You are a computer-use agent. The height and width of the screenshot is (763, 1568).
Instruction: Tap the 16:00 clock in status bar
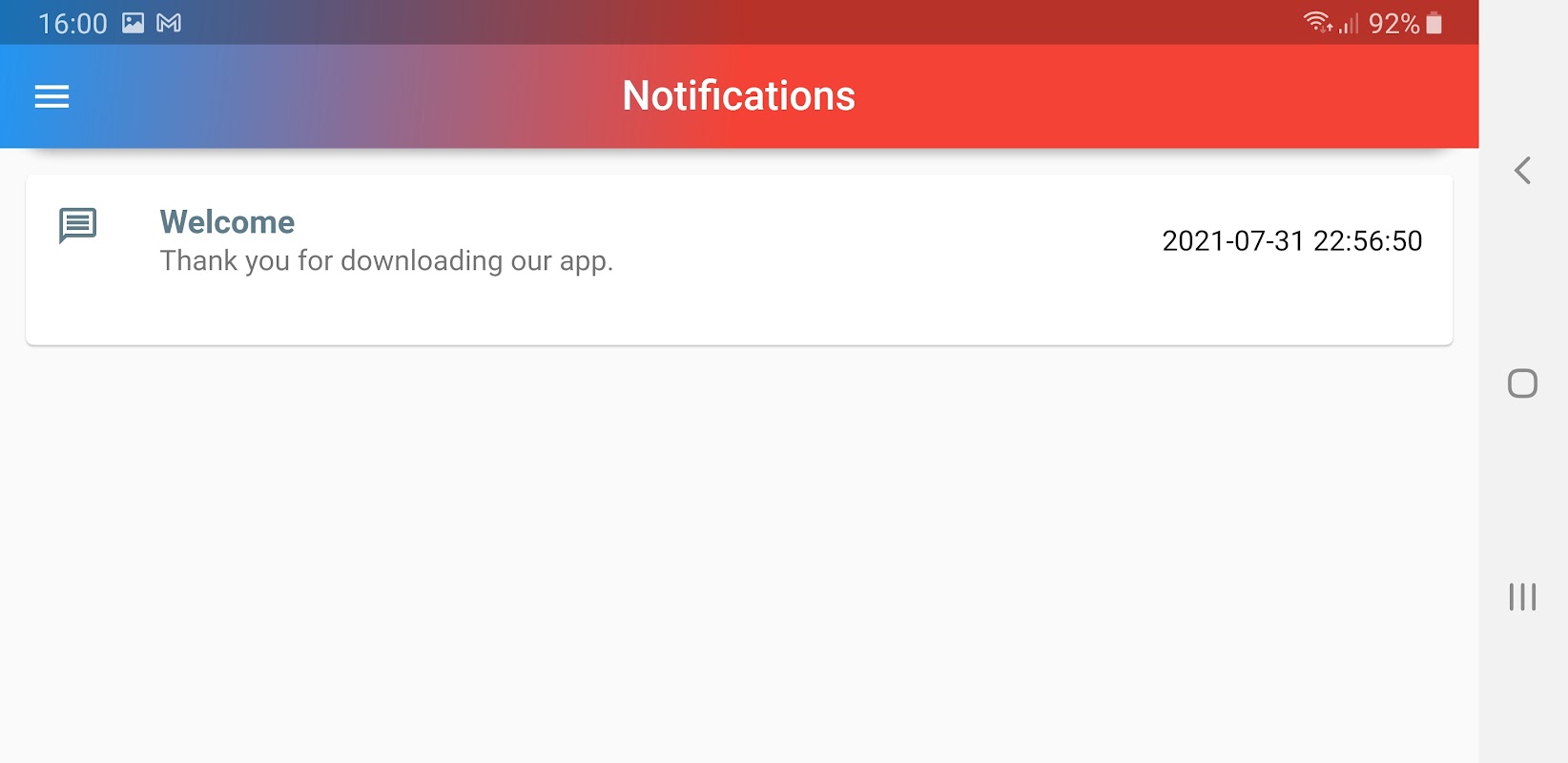click(x=72, y=24)
